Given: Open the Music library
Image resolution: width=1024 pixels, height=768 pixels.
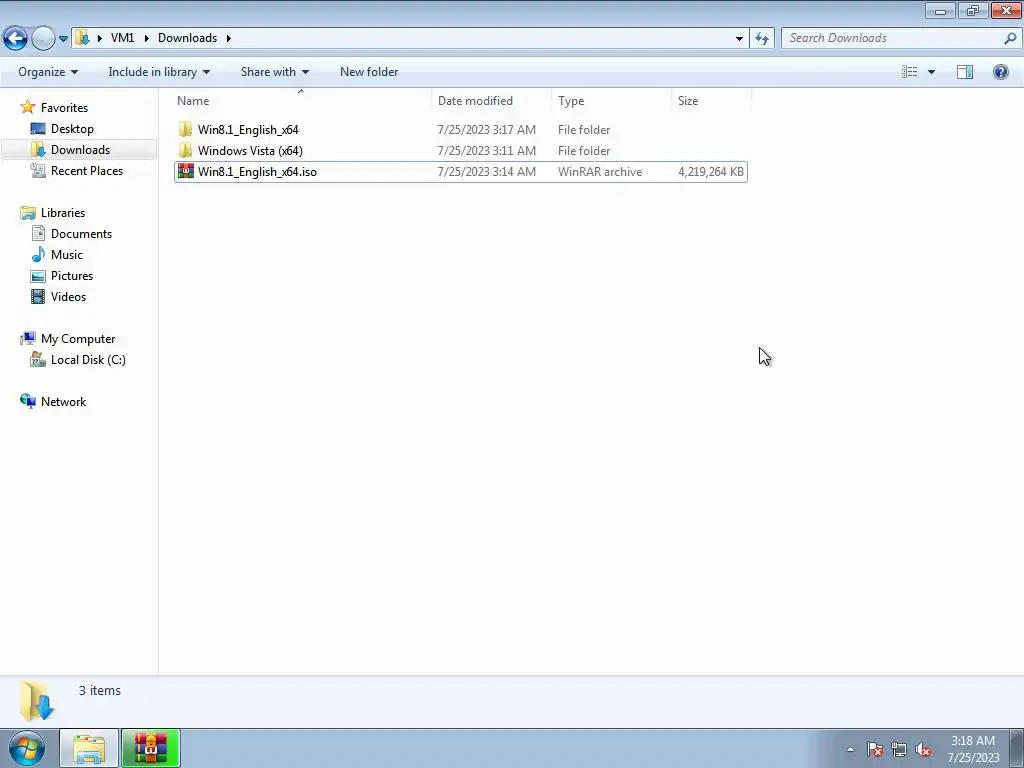Looking at the screenshot, I should (x=67, y=255).
